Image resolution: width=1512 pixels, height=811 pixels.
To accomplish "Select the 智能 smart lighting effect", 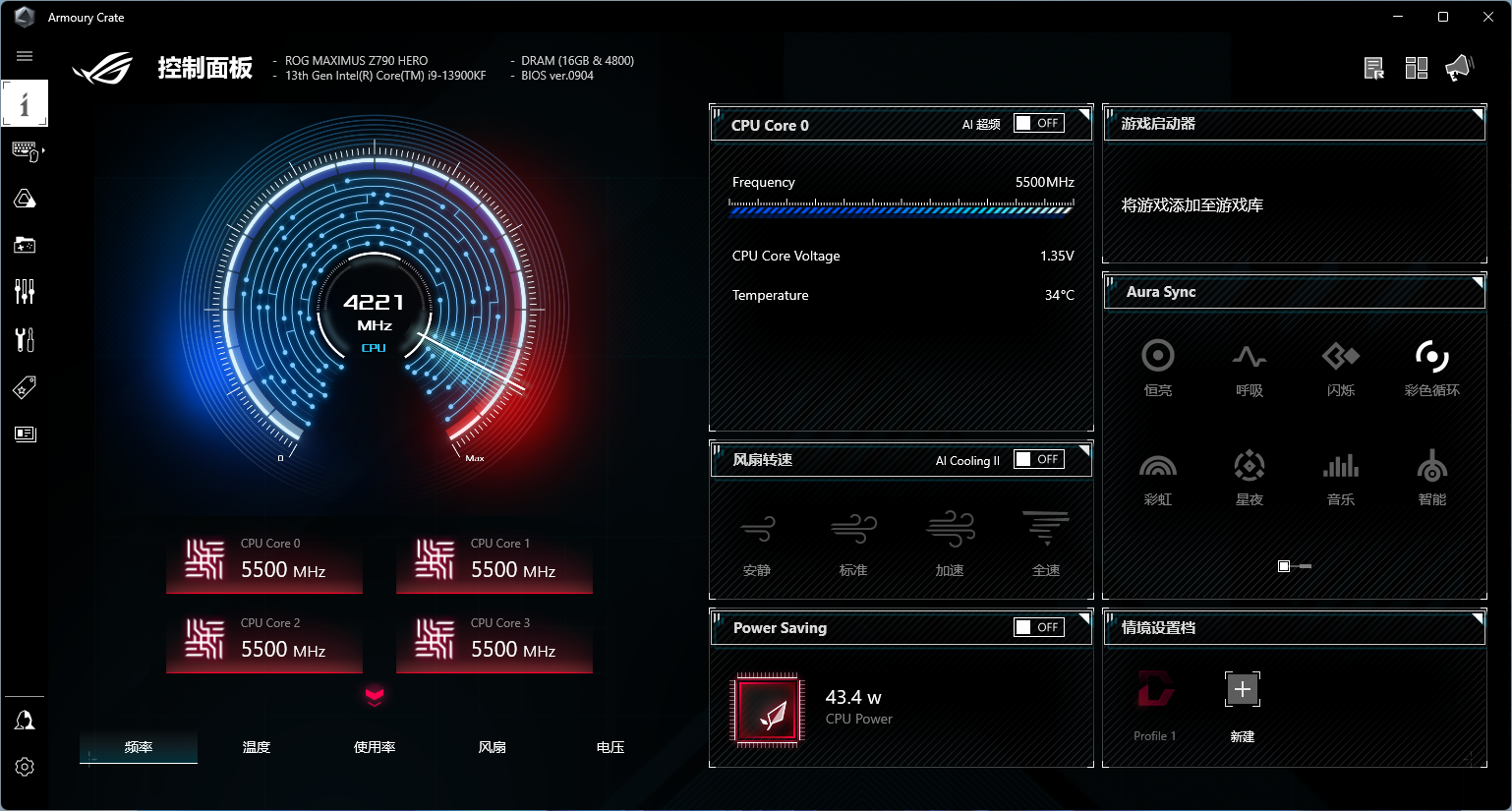I will pos(1432,478).
